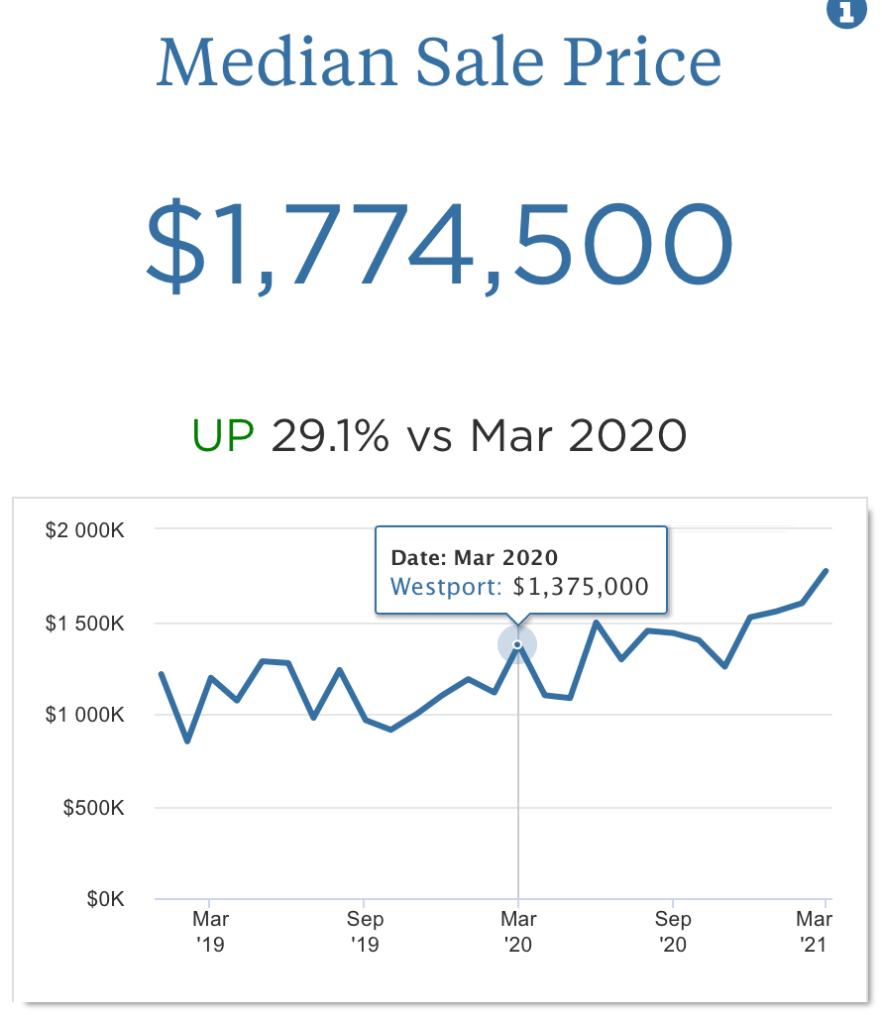The image size is (882, 1023).
Task: Click the $0K y-axis label
Action: pyautogui.click(x=104, y=899)
